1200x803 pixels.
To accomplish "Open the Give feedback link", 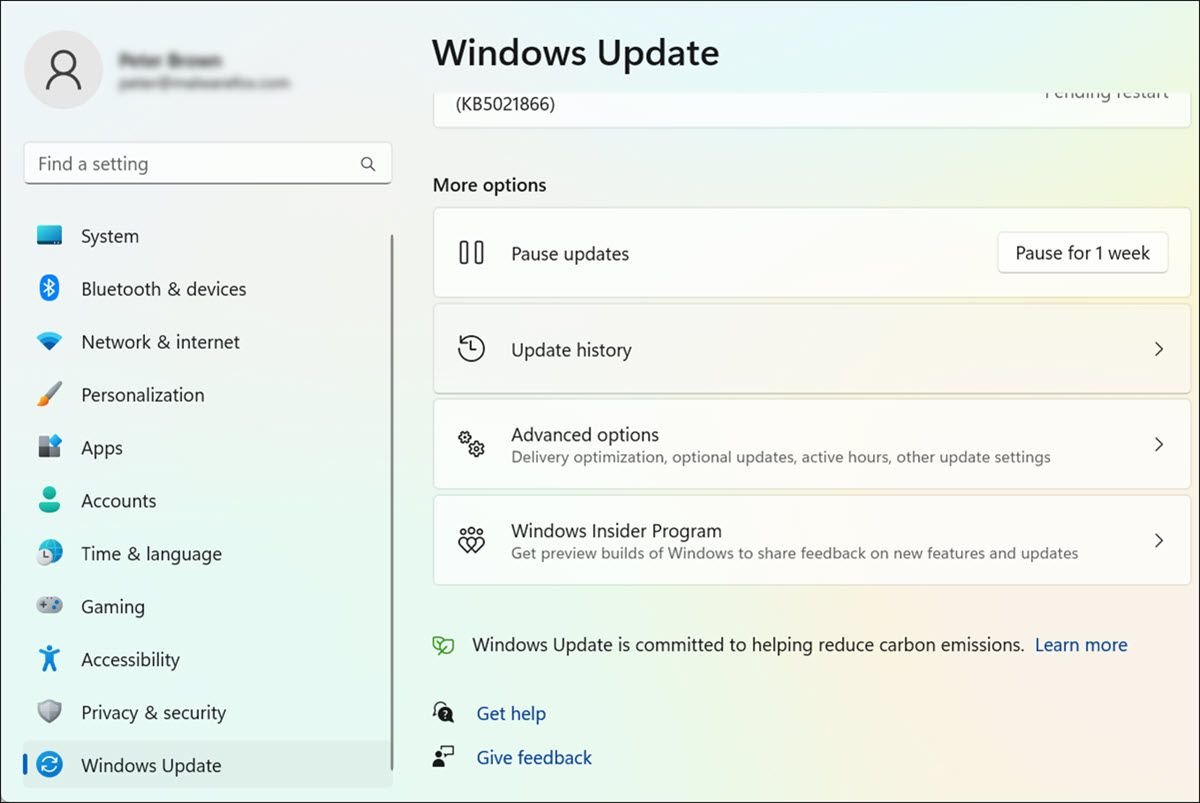I will pos(534,758).
